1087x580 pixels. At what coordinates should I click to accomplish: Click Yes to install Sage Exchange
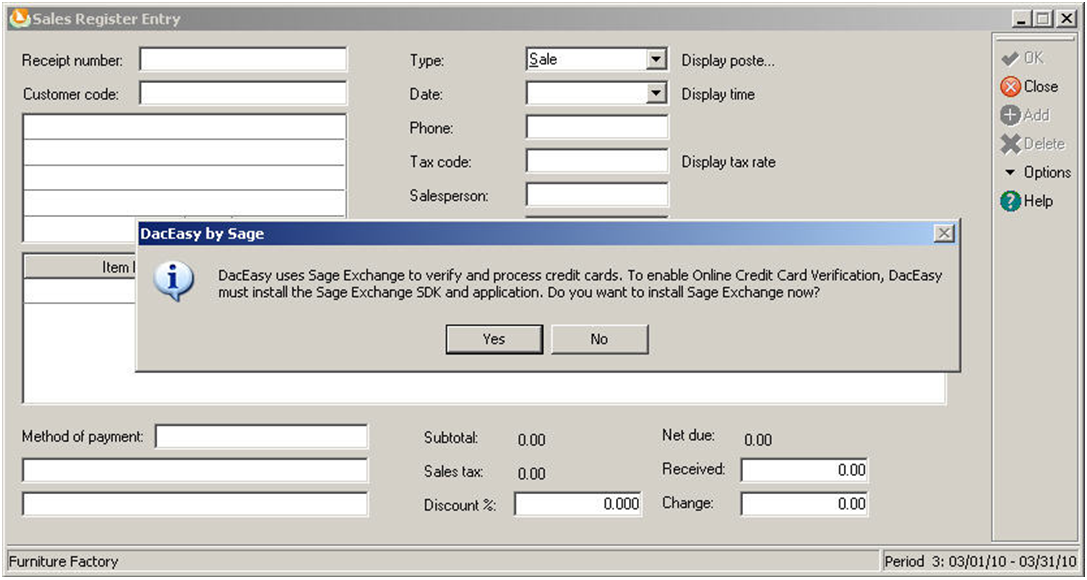(494, 339)
